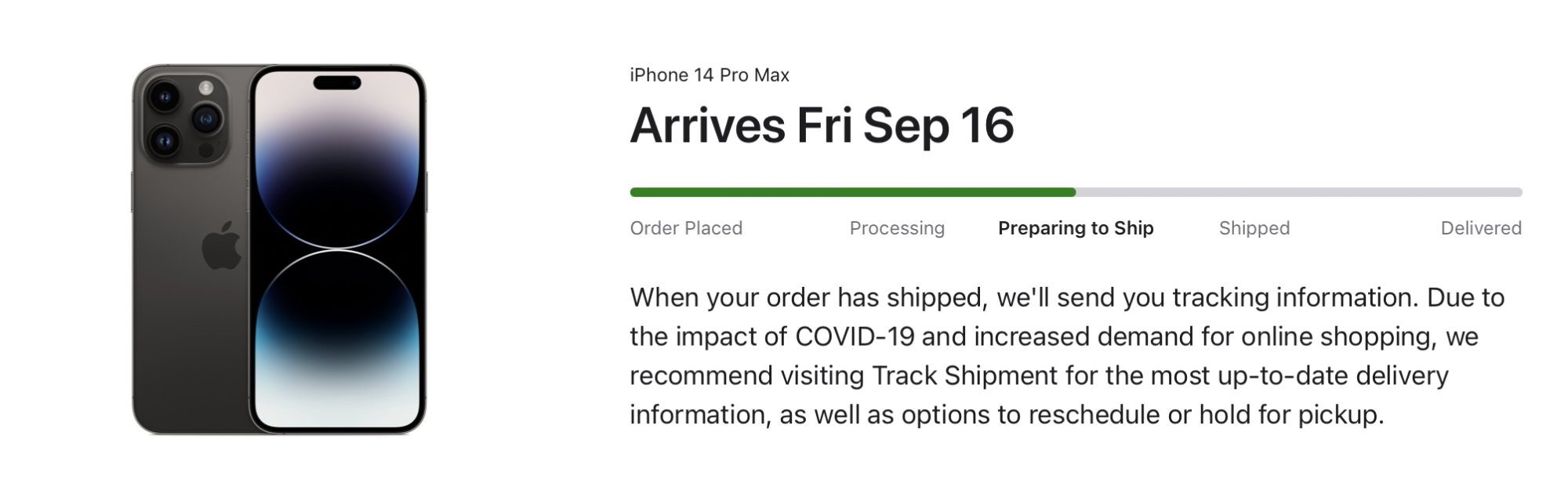Select the Processing step label
The width and height of the screenshot is (1568, 483).
click(x=897, y=228)
